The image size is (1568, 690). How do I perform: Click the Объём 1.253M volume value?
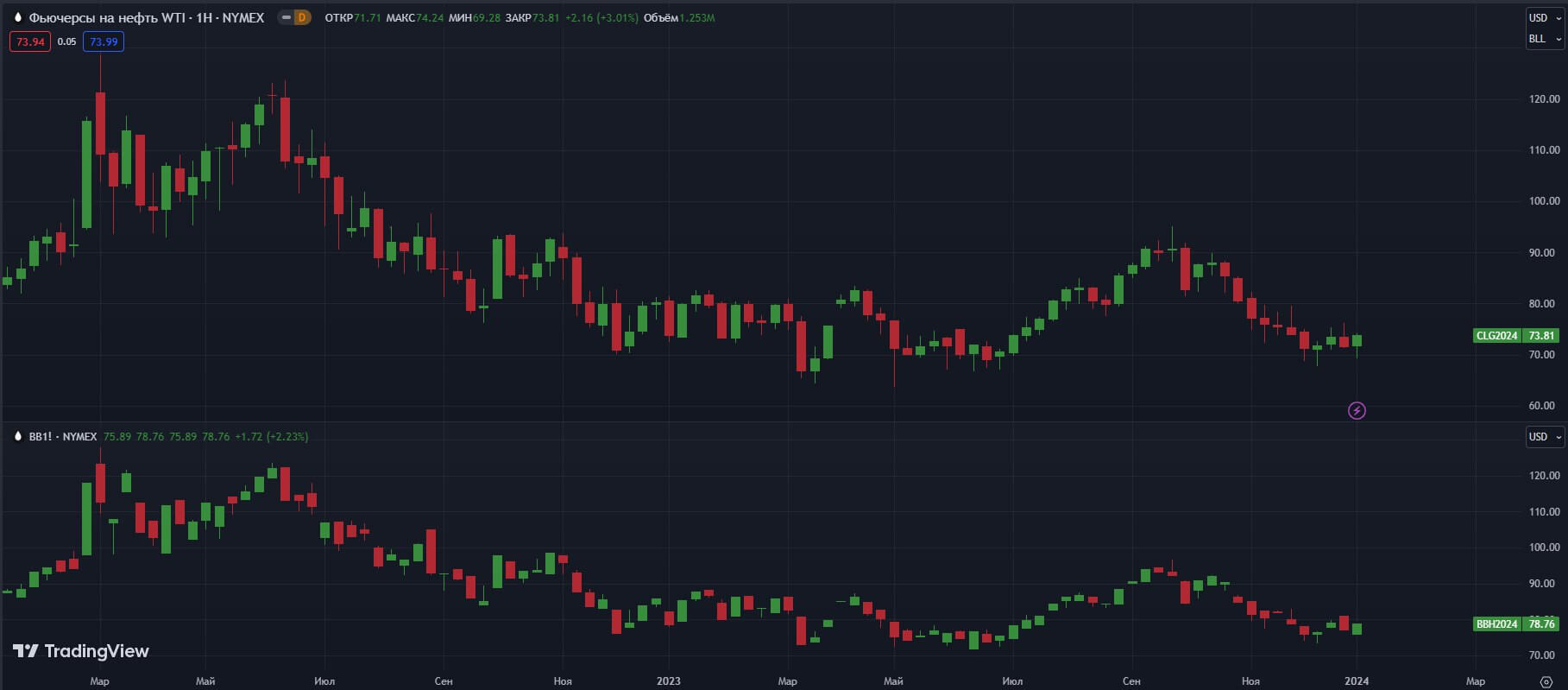click(679, 17)
